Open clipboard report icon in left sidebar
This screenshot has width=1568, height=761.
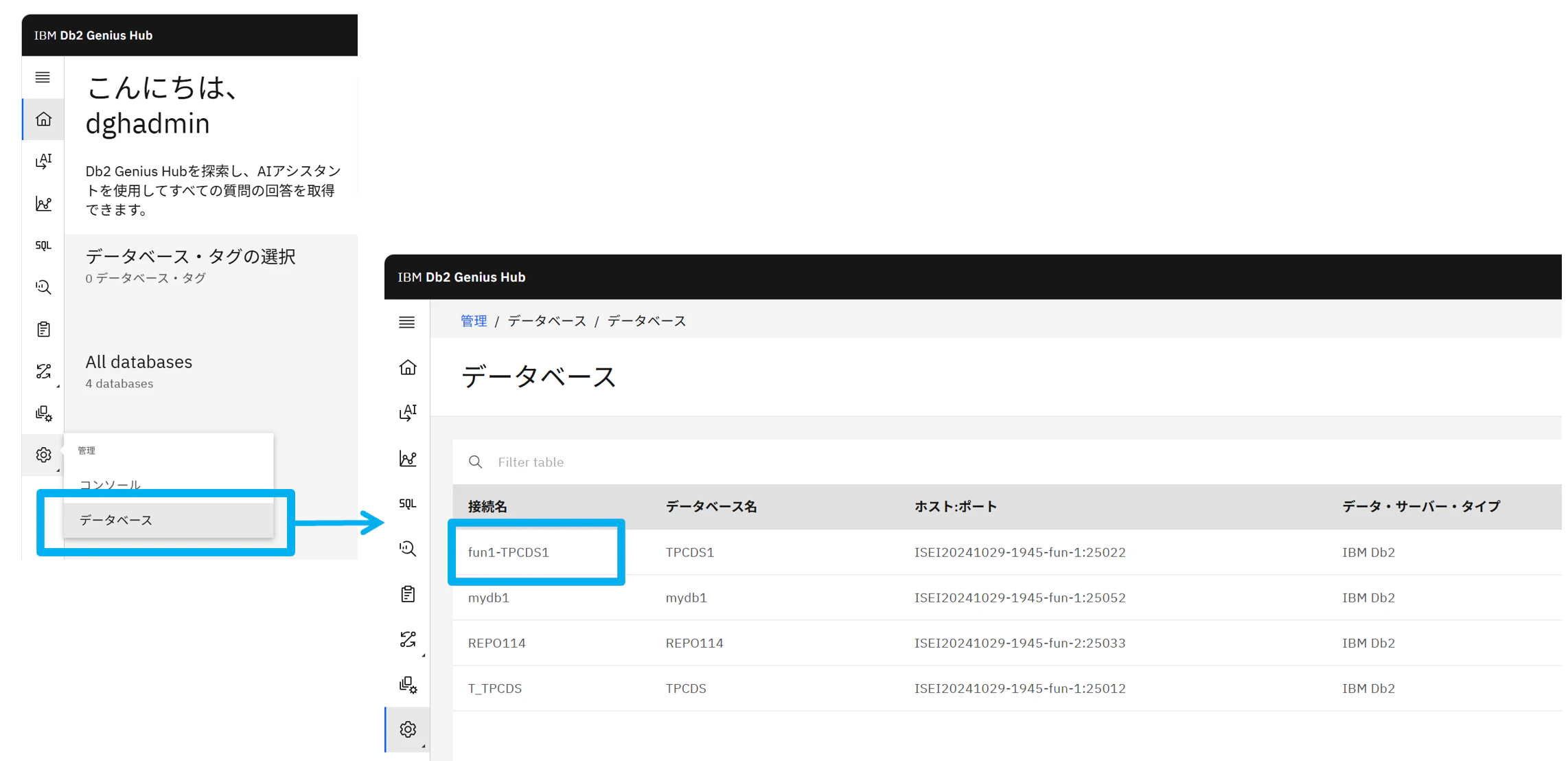point(43,330)
